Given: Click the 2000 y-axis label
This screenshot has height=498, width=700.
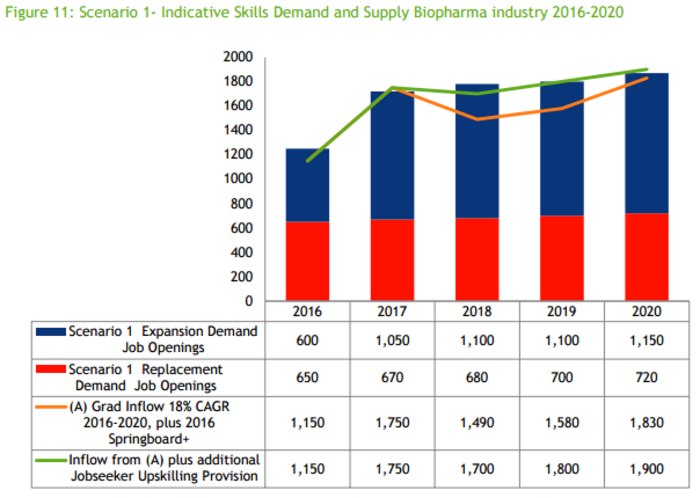Looking at the screenshot, I should 238,57.
